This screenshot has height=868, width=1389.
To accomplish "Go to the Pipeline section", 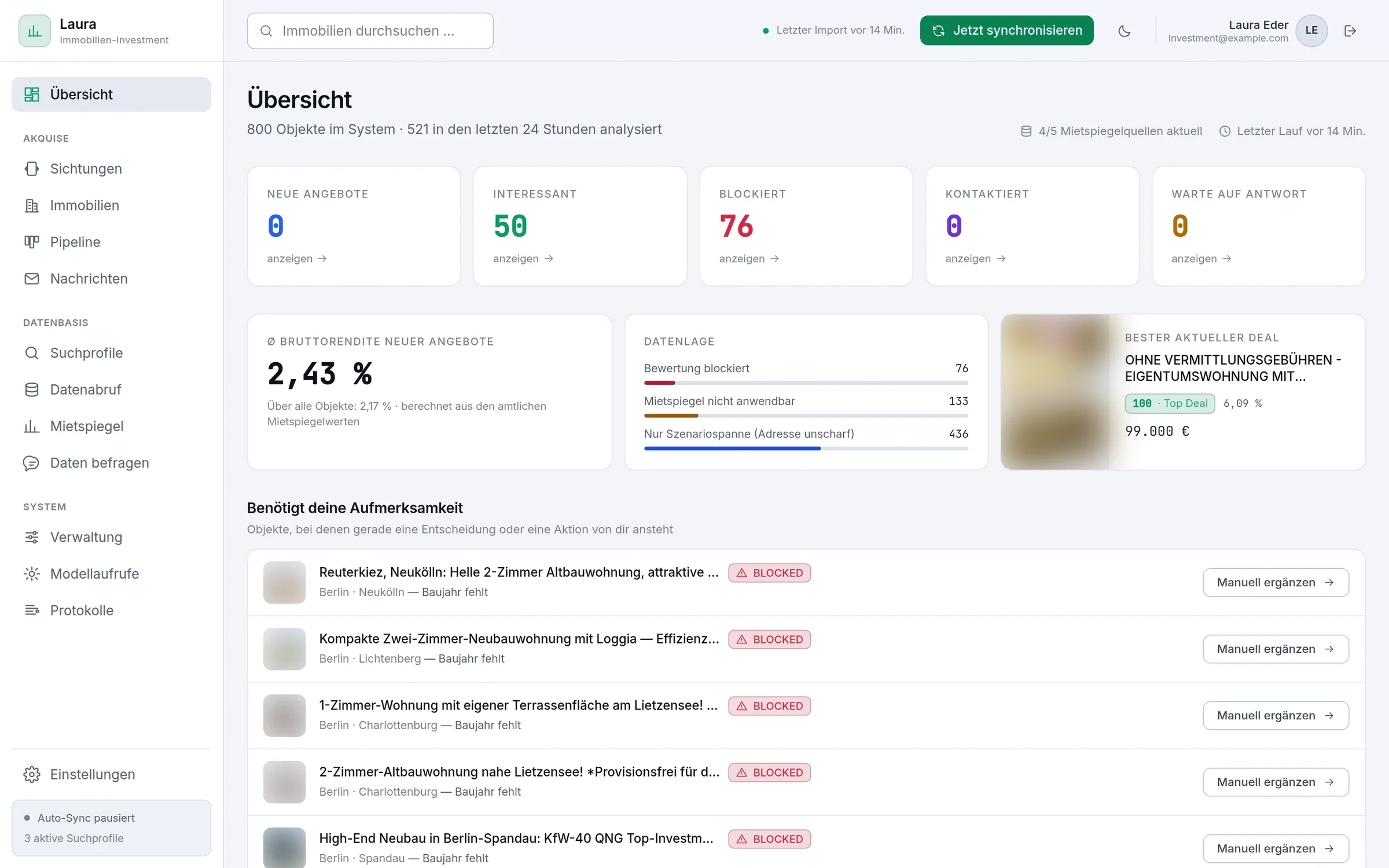I will (111, 242).
